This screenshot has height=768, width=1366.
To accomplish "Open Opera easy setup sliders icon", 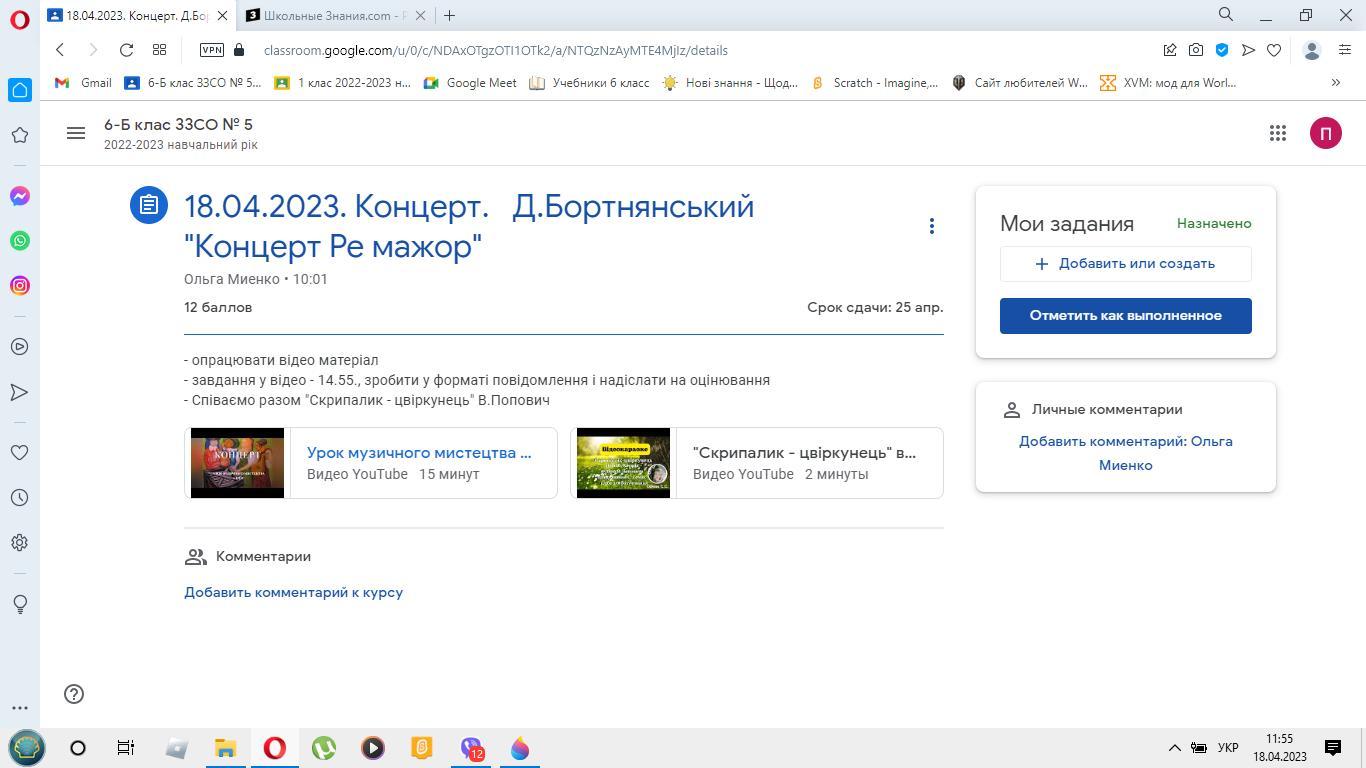I will [1345, 50].
